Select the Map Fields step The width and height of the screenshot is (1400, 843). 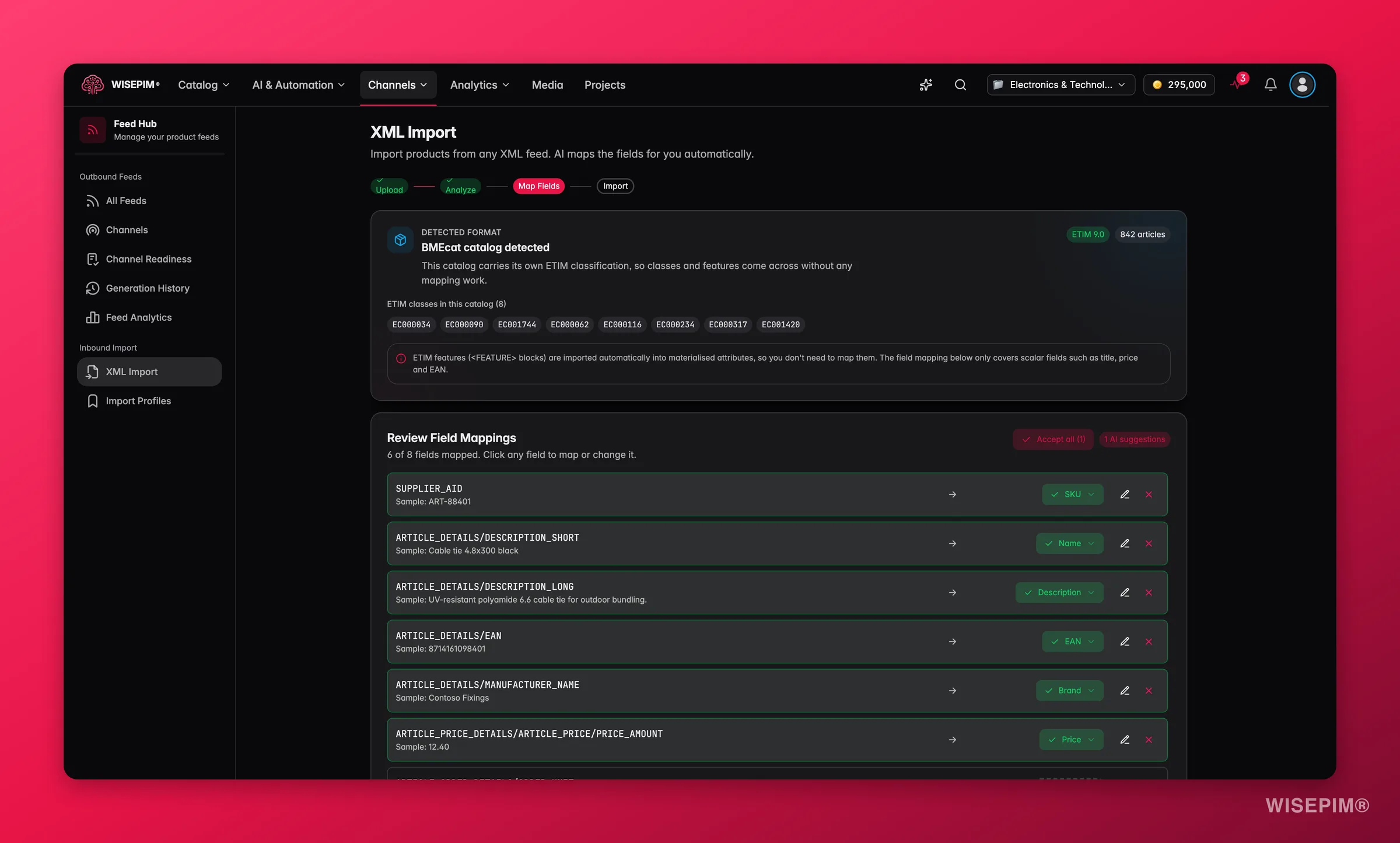(x=538, y=186)
